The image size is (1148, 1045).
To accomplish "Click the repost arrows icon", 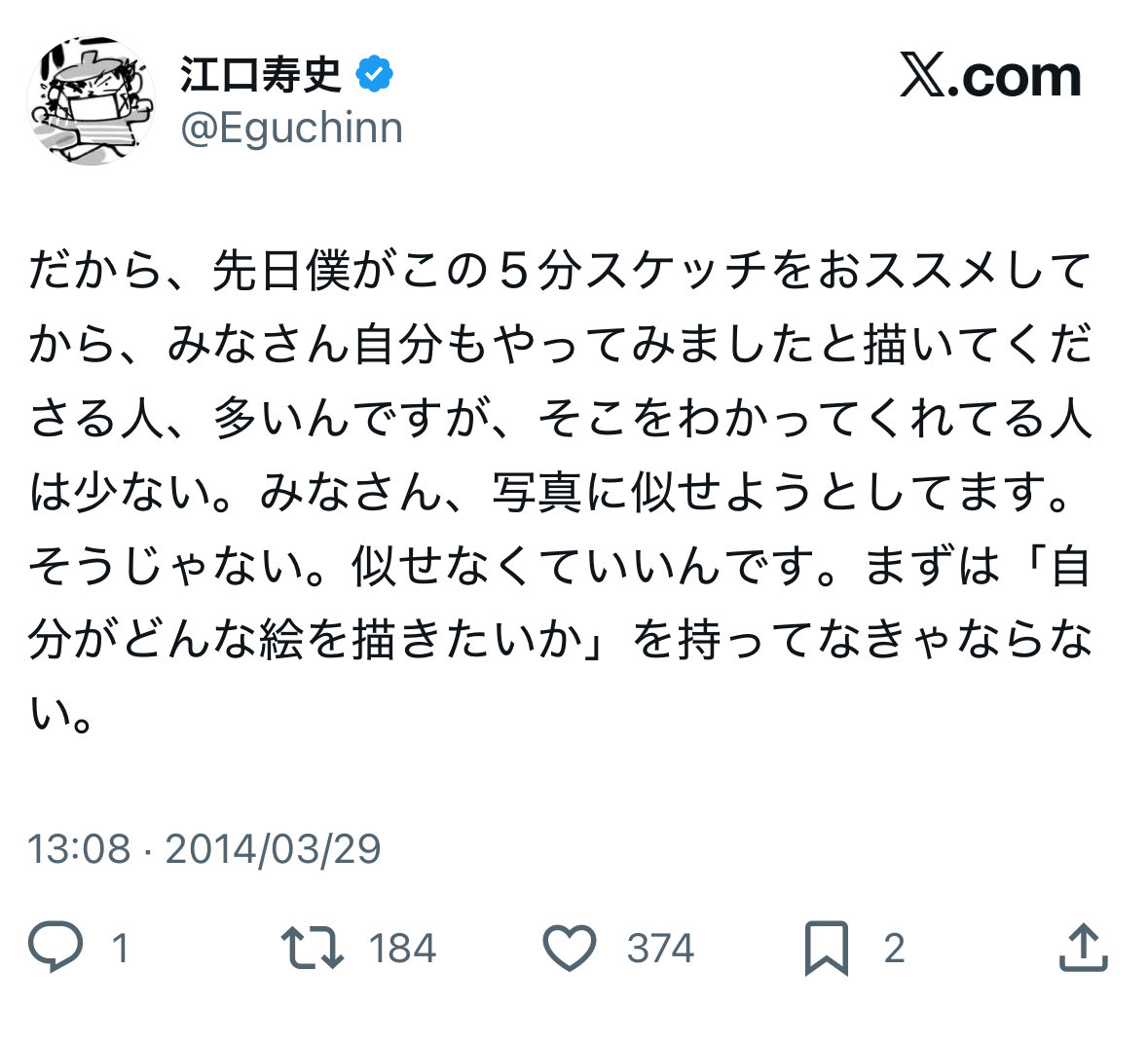I will click(312, 948).
